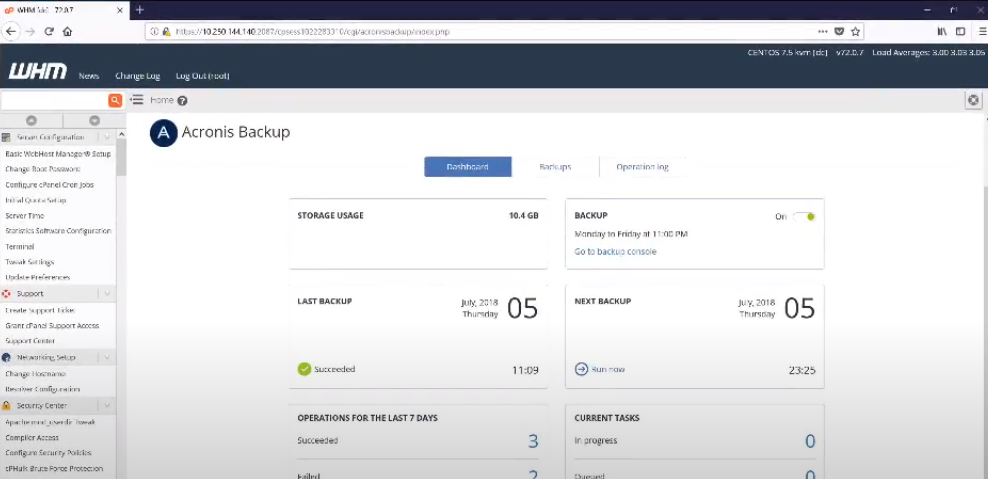Viewport: 988px width, 479px height.
Task: Click the collapse-all up arrow in sidebar
Action: pos(32,120)
